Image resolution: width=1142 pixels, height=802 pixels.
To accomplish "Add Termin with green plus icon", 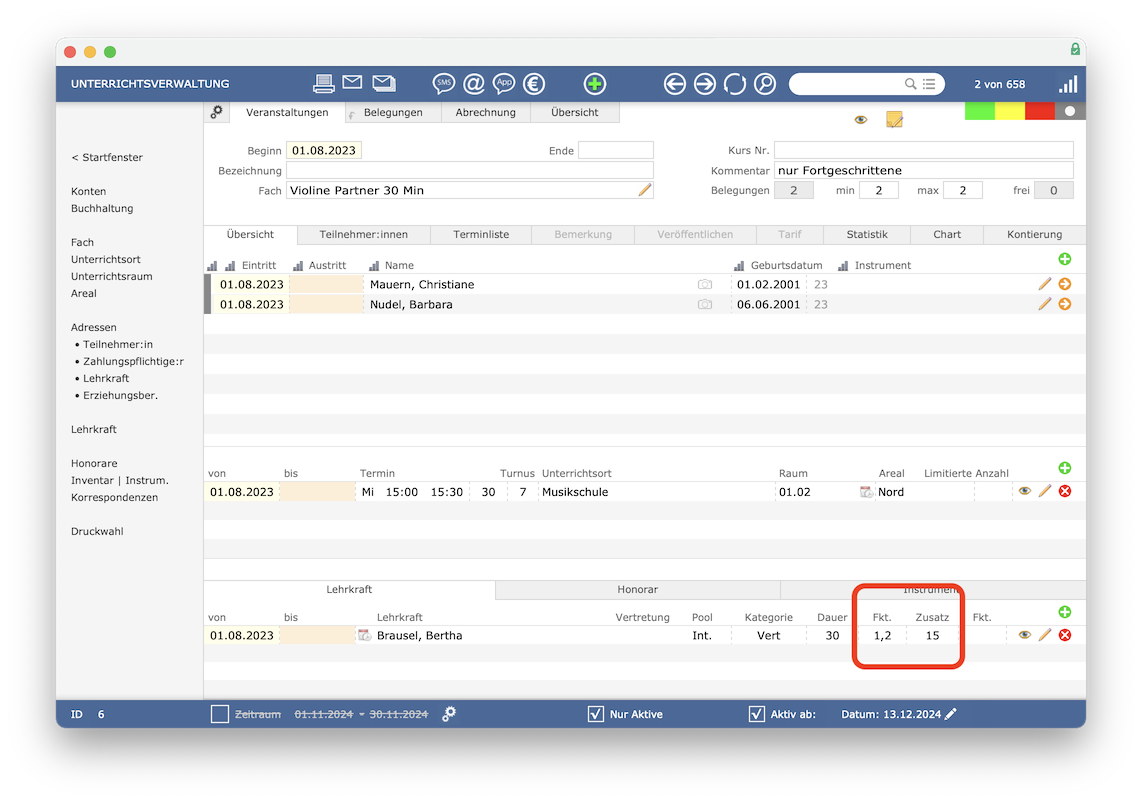I will [1065, 468].
